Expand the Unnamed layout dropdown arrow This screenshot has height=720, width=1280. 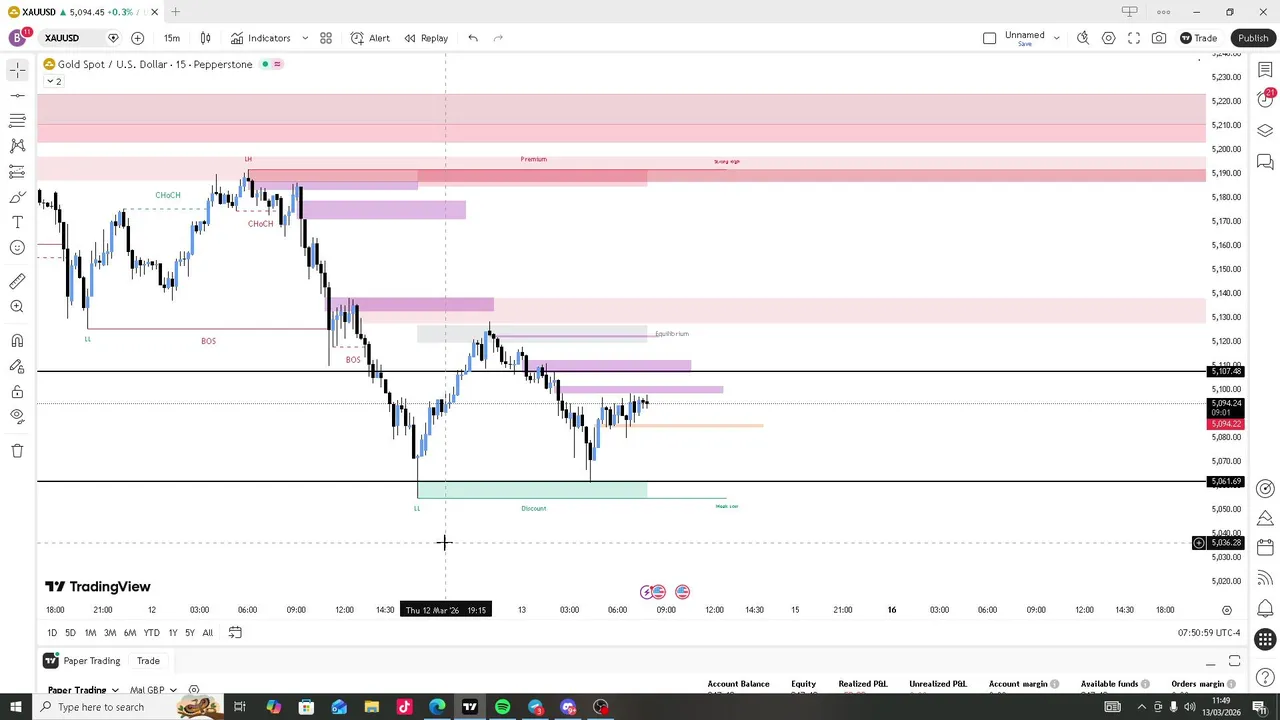pyautogui.click(x=1056, y=38)
